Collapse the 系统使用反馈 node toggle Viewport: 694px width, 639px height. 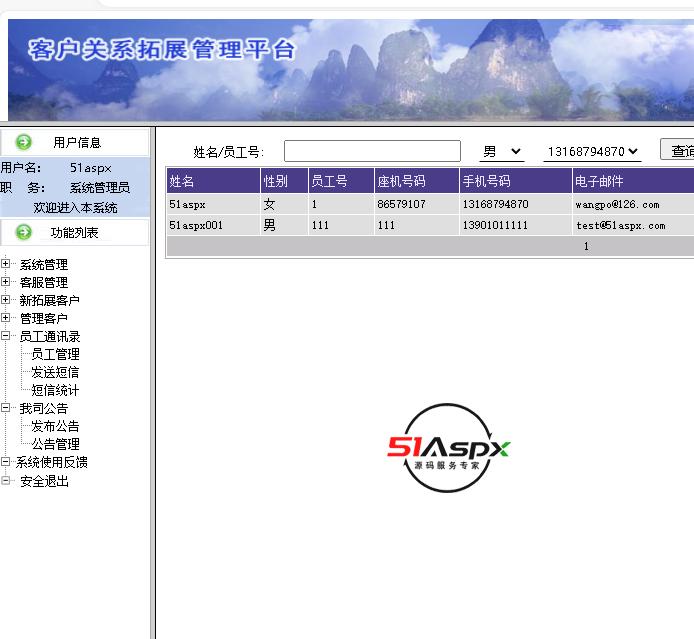tap(5, 462)
